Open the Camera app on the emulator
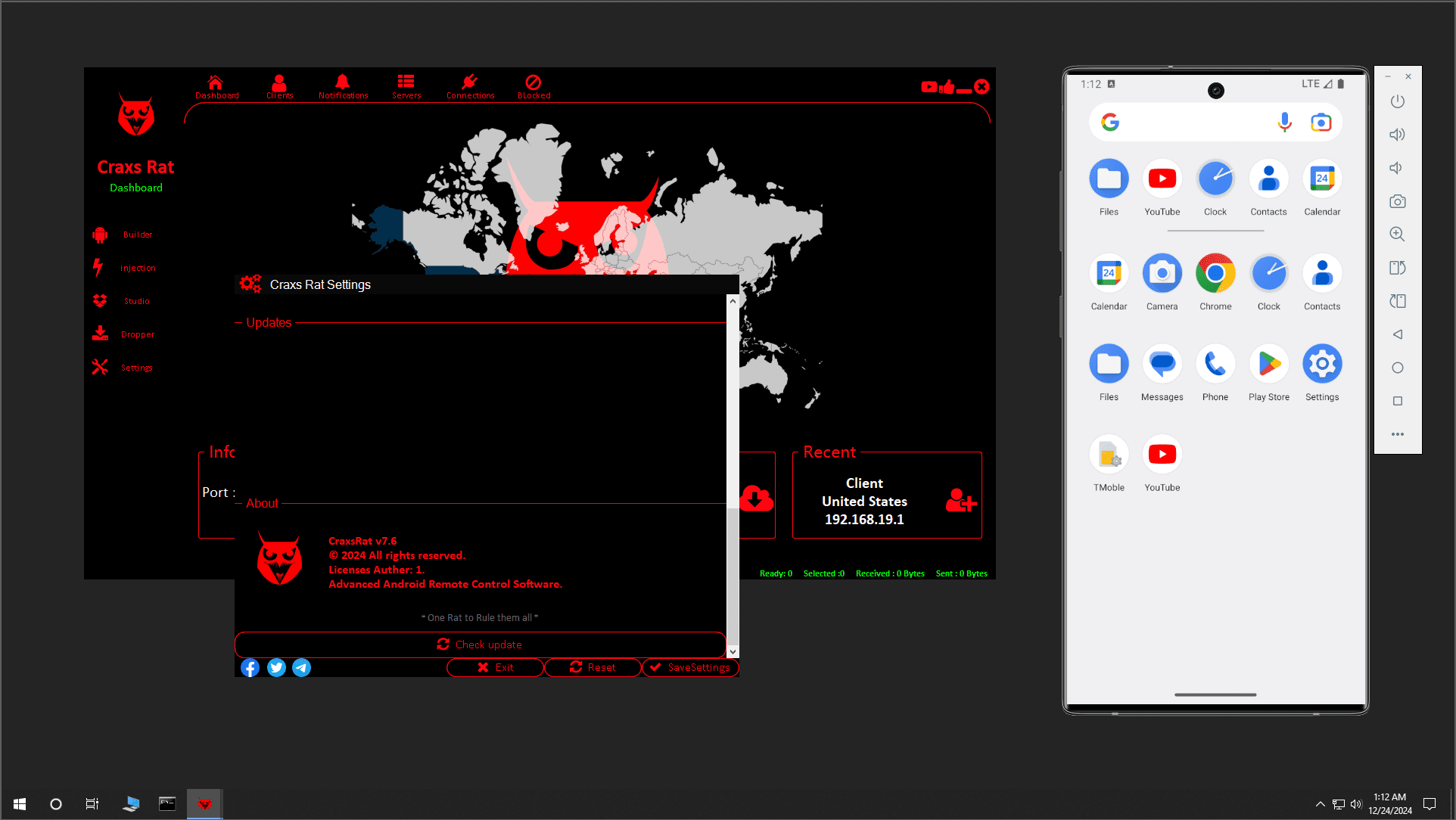 pyautogui.click(x=1162, y=281)
